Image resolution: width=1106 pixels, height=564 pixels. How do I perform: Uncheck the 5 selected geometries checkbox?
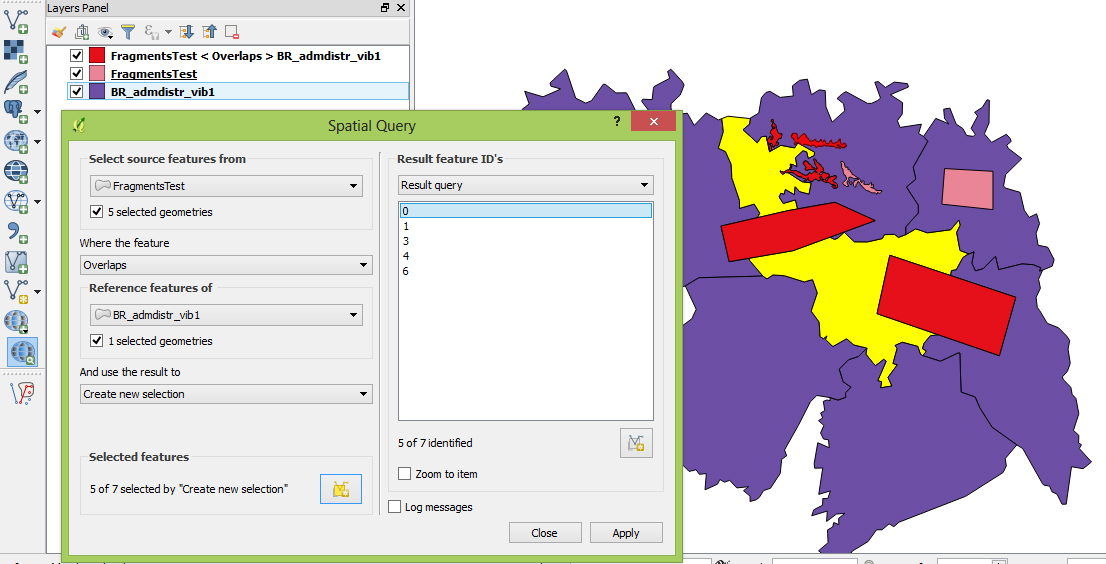click(97, 212)
